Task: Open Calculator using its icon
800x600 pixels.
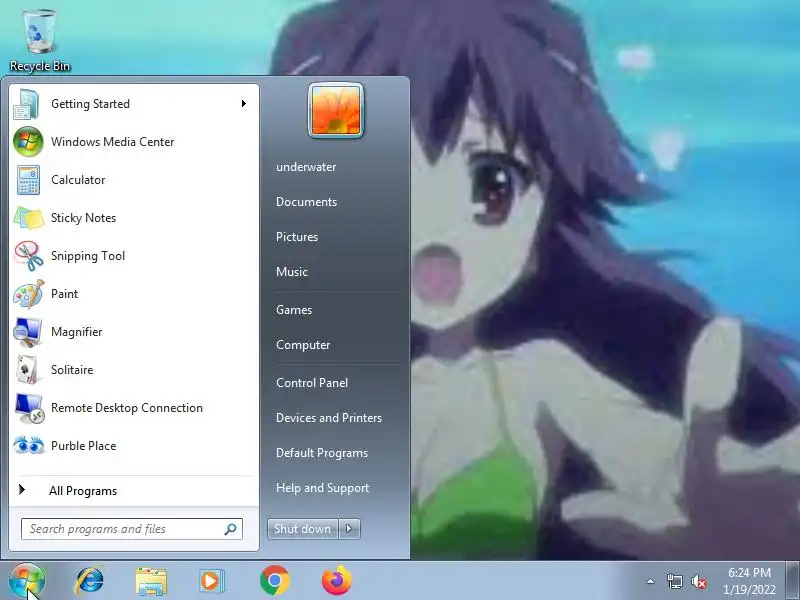Action: (x=28, y=180)
